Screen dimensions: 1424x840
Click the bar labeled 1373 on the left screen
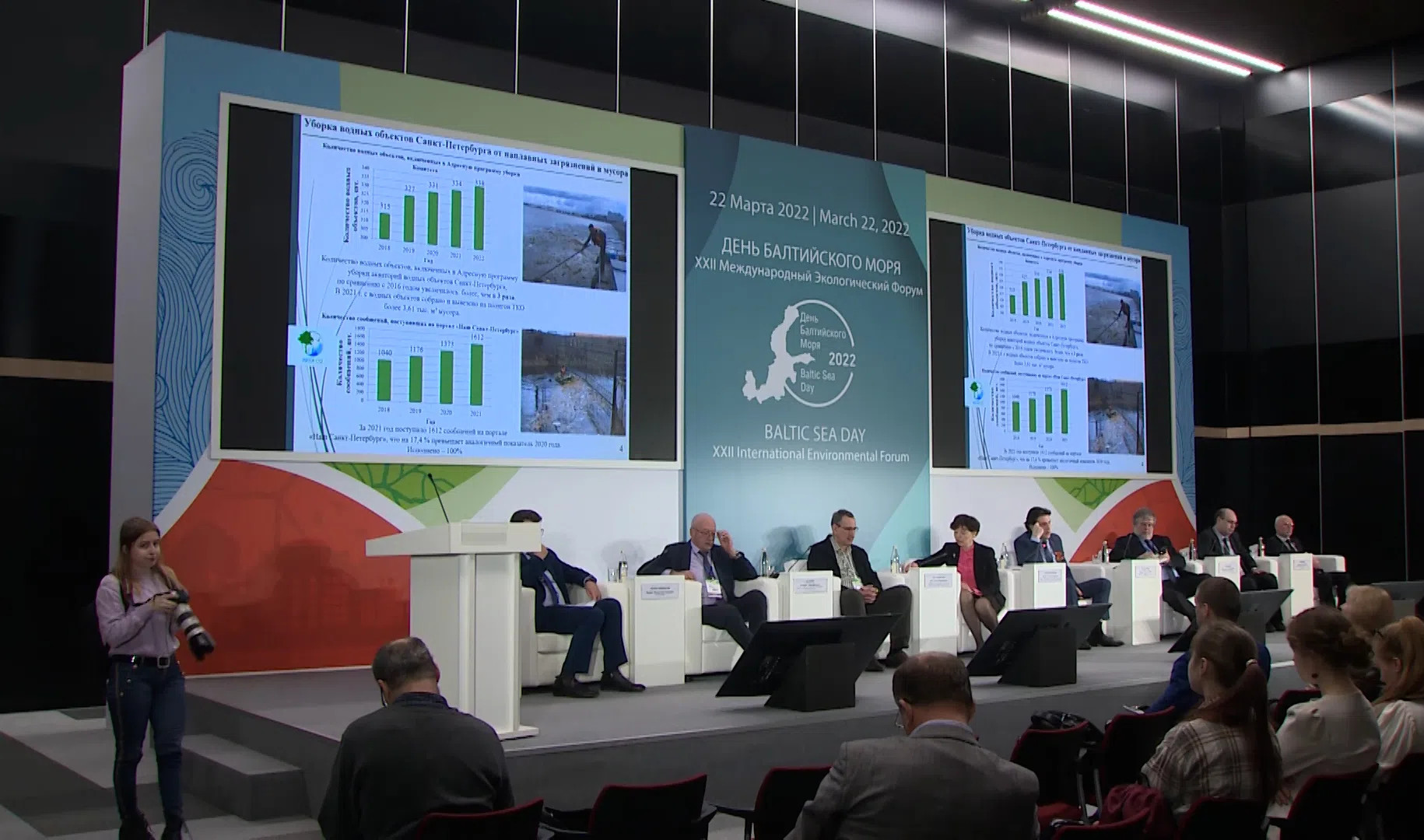447,377
